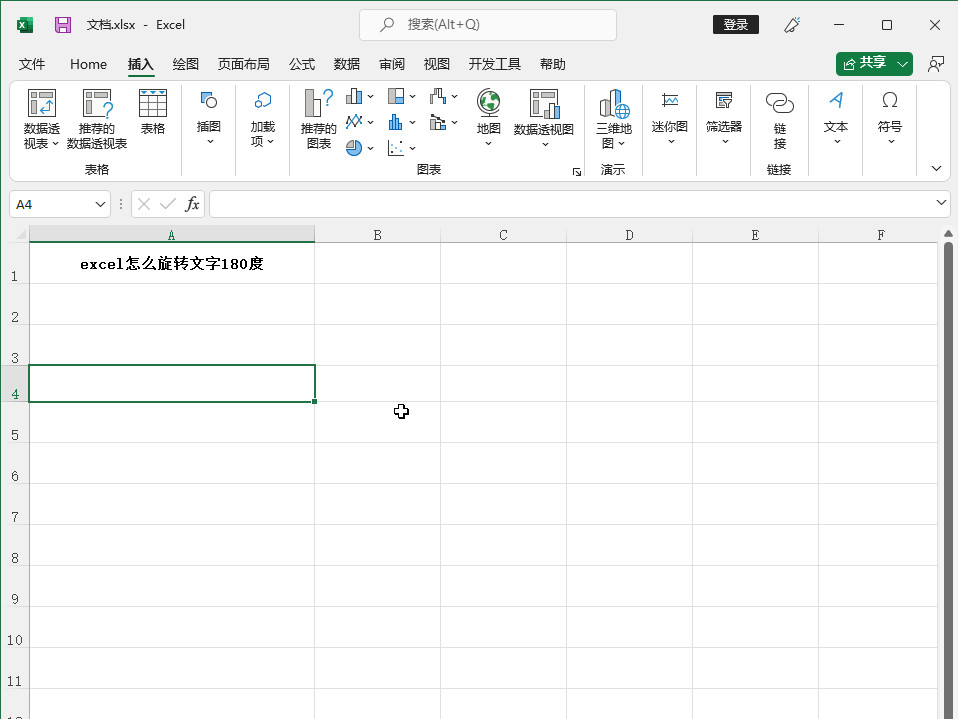Viewport: 958px width, 719px height.
Task: Click the vertical scrollbar up arrow
Action: point(948,234)
